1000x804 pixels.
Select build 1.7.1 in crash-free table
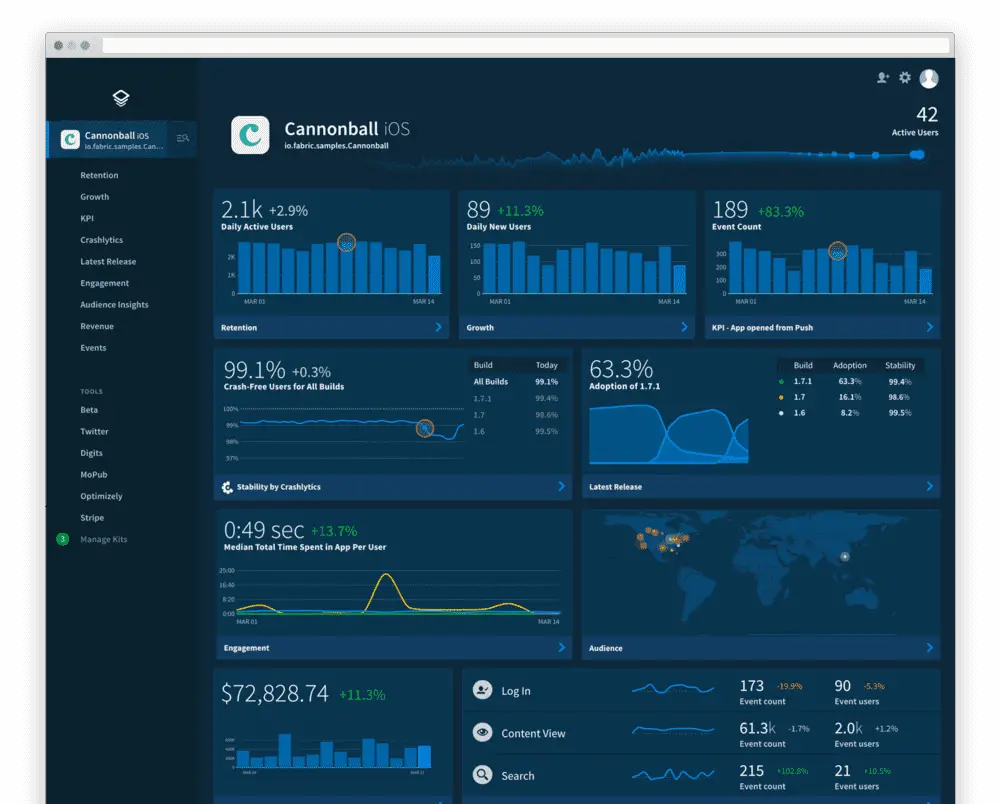click(515, 398)
